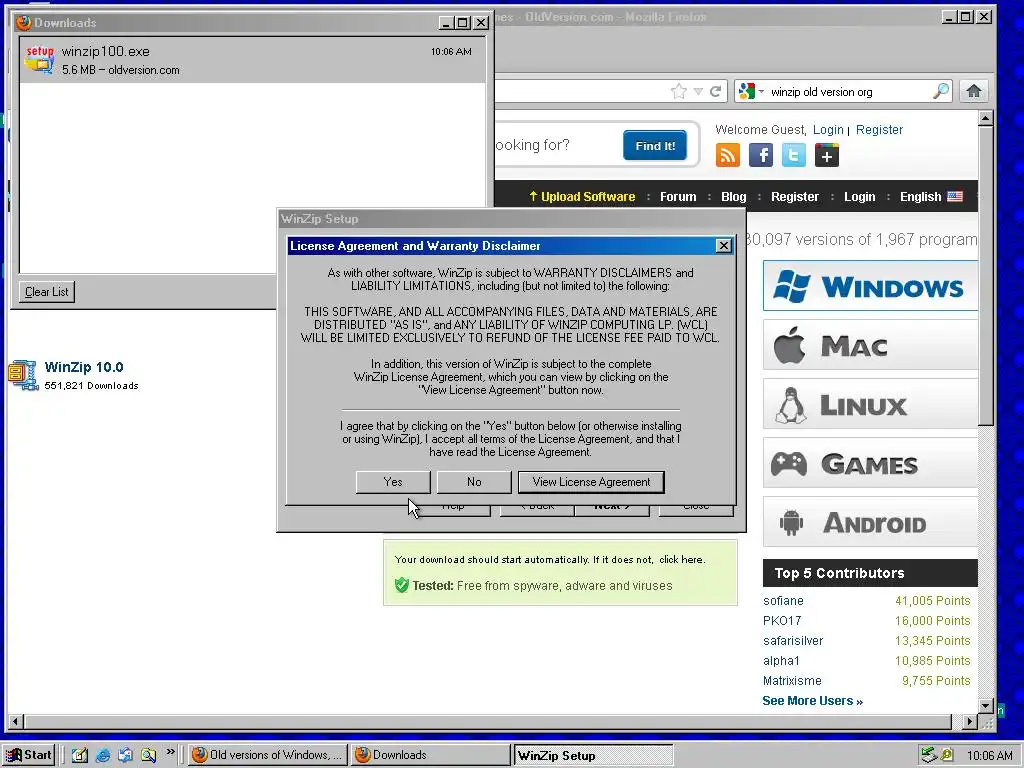
Task: Click the Outlook Express Quick Launch icon
Action: tap(125, 755)
